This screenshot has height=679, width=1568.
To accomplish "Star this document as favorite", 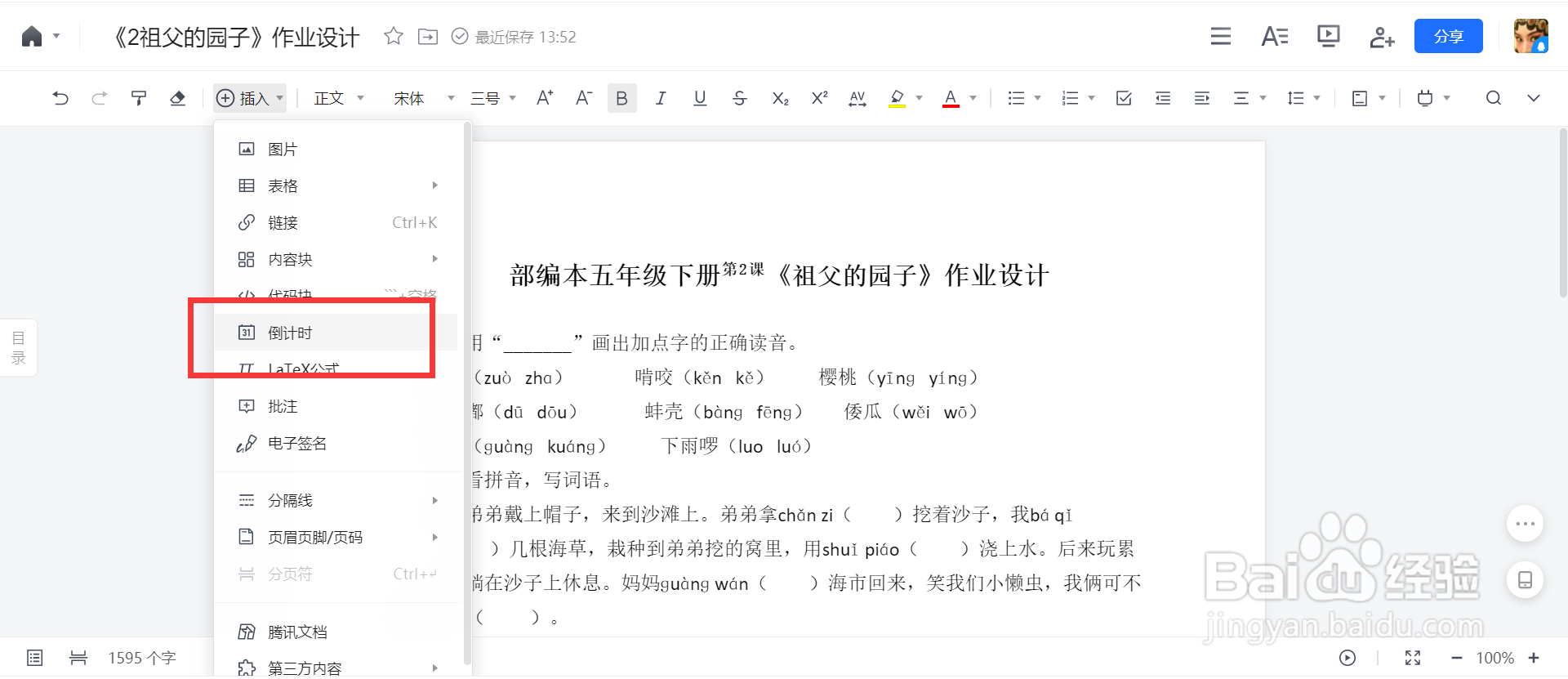I will pos(394,36).
